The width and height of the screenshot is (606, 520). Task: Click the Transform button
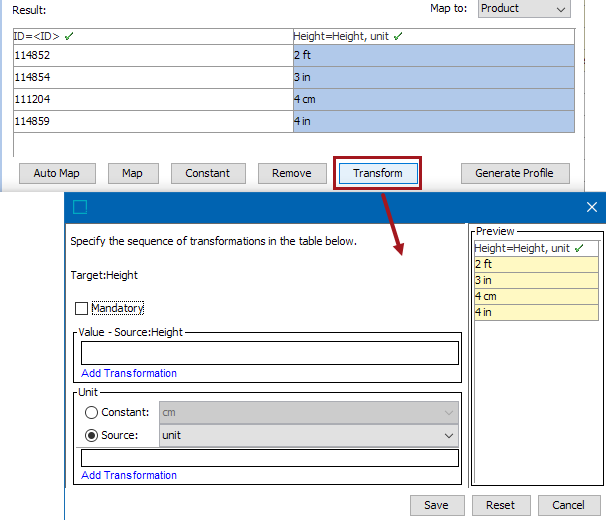(x=378, y=173)
